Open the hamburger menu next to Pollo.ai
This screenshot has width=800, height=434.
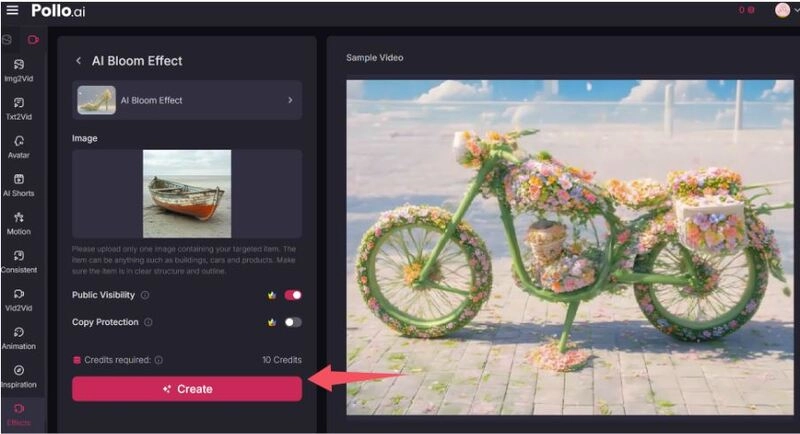click(12, 10)
